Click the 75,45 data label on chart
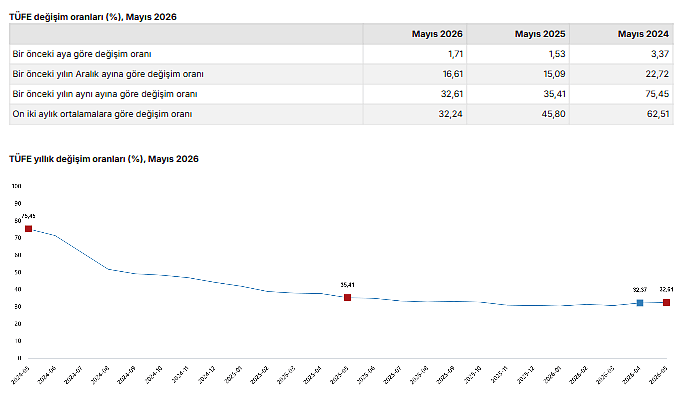The height and width of the screenshot is (393, 682). click(x=29, y=216)
